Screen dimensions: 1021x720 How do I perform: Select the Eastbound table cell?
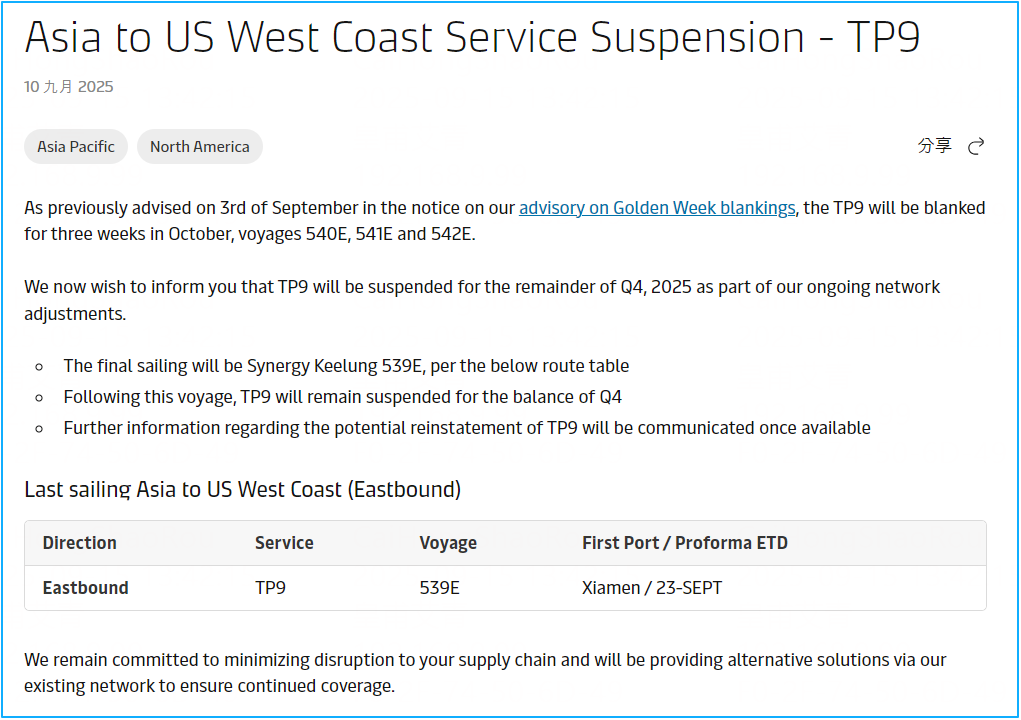(85, 588)
